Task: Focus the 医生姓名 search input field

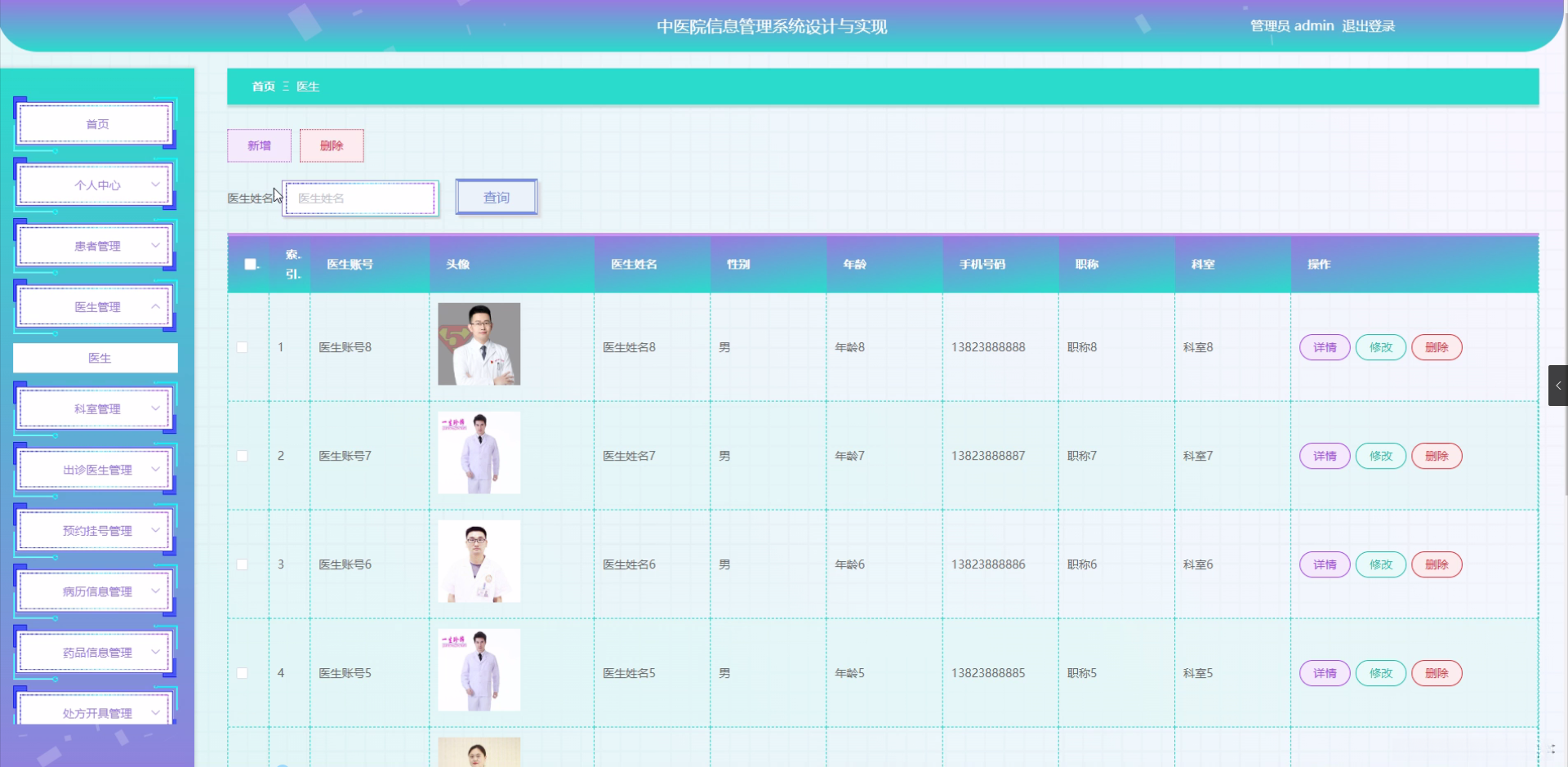Action: (x=360, y=198)
